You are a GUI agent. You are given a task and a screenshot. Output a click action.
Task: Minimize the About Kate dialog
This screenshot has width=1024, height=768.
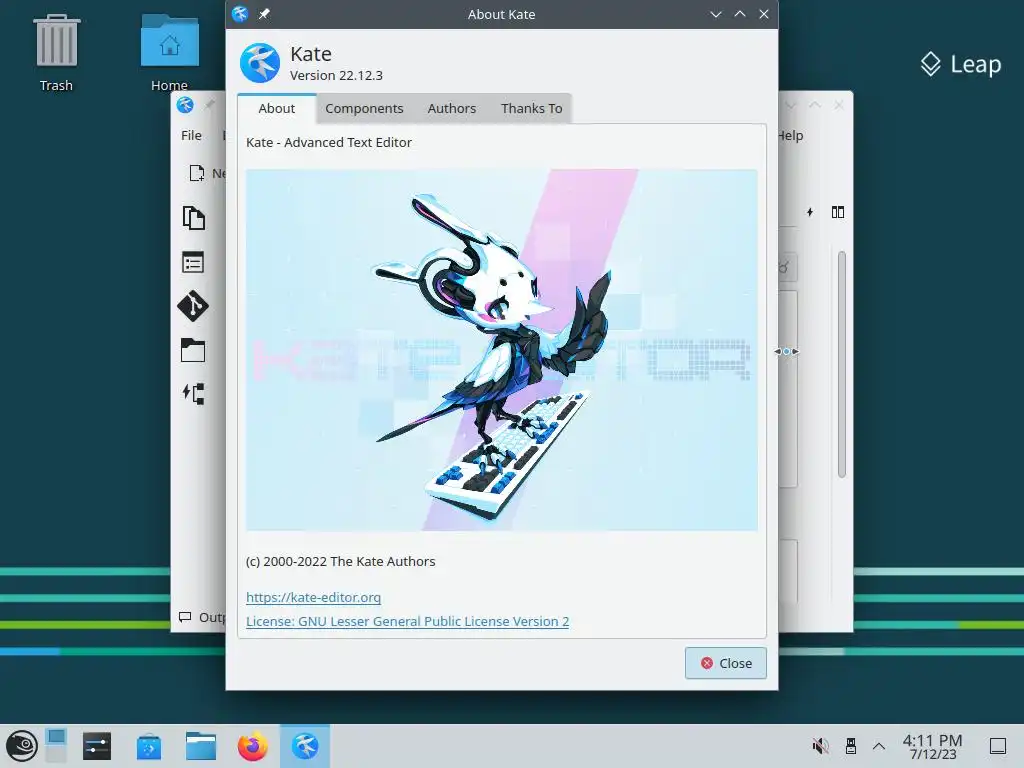(716, 14)
